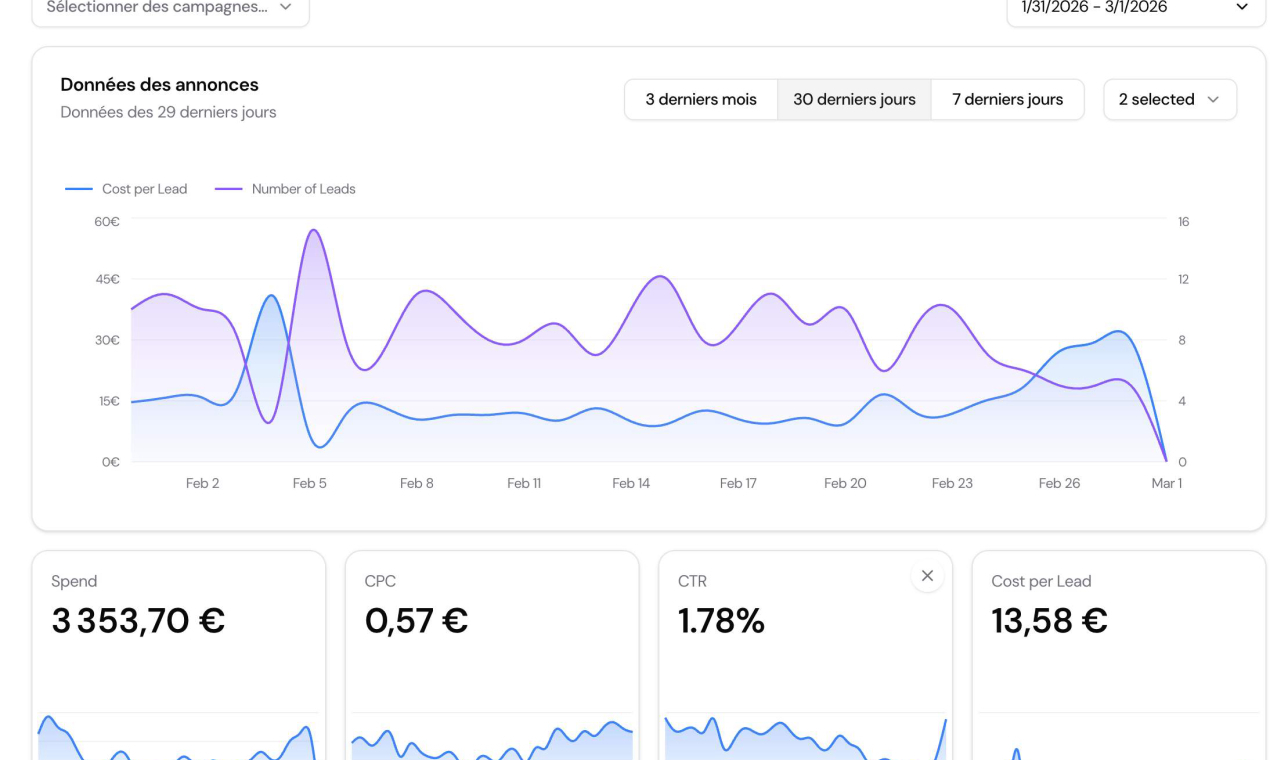The height and width of the screenshot is (760, 1270).
Task: Open the Cost per Lead card 13,58 €
Action: (1049, 621)
